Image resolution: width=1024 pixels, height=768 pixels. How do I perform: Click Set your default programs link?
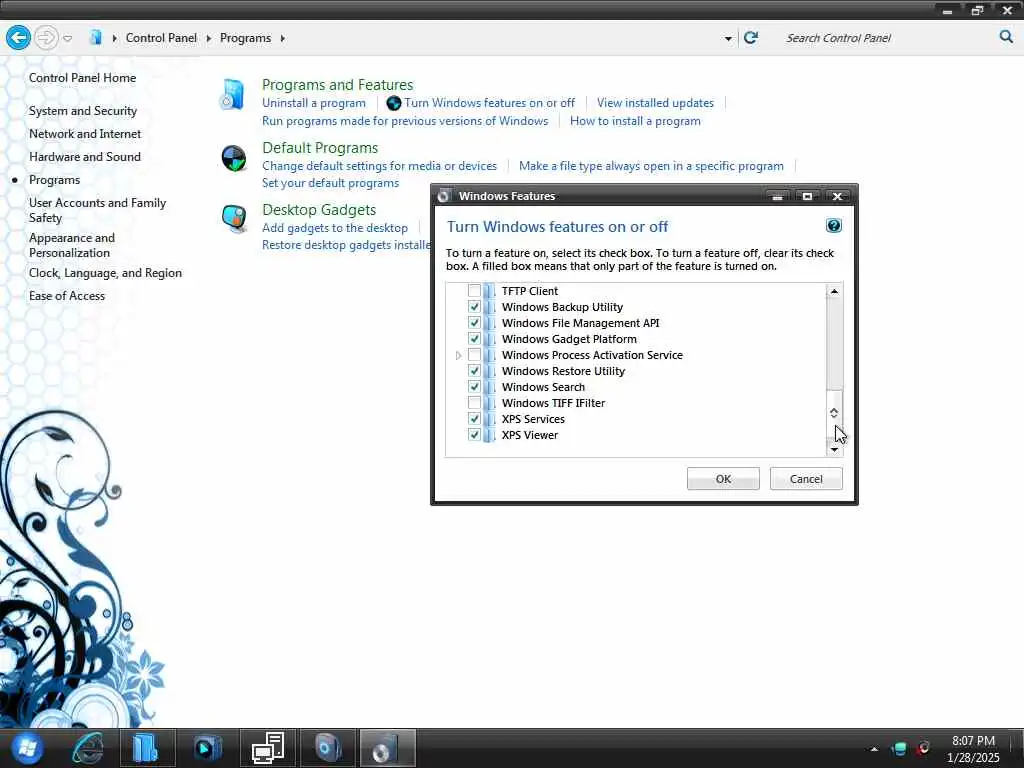330,183
